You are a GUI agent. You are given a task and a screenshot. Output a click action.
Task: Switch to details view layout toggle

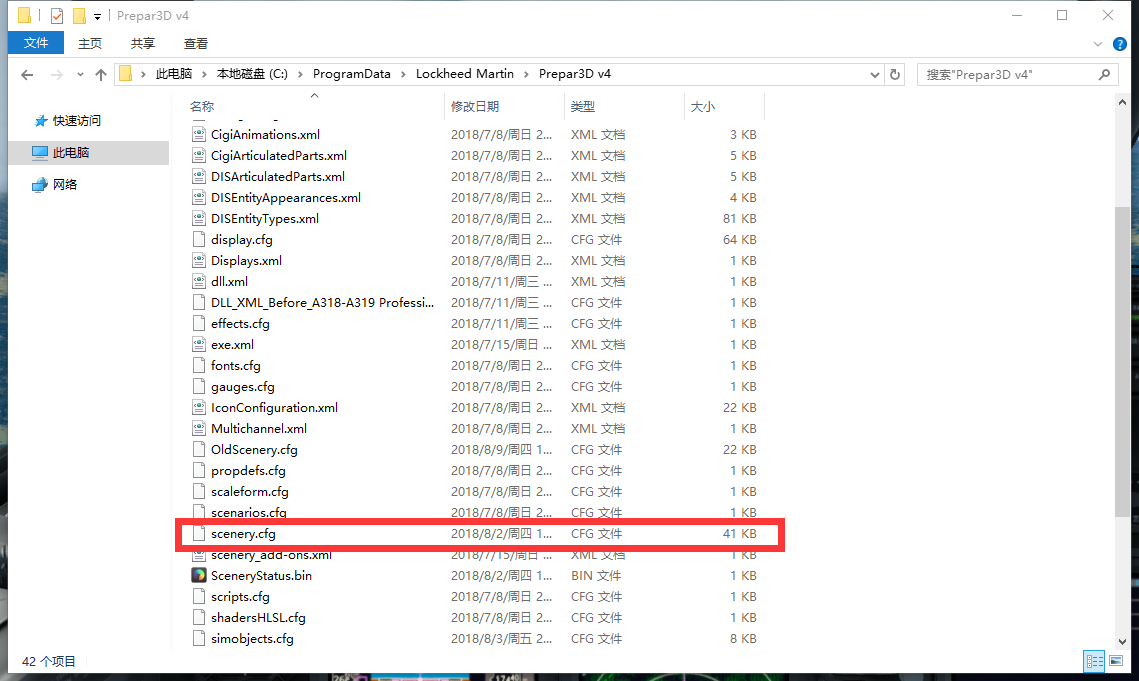[1095, 661]
